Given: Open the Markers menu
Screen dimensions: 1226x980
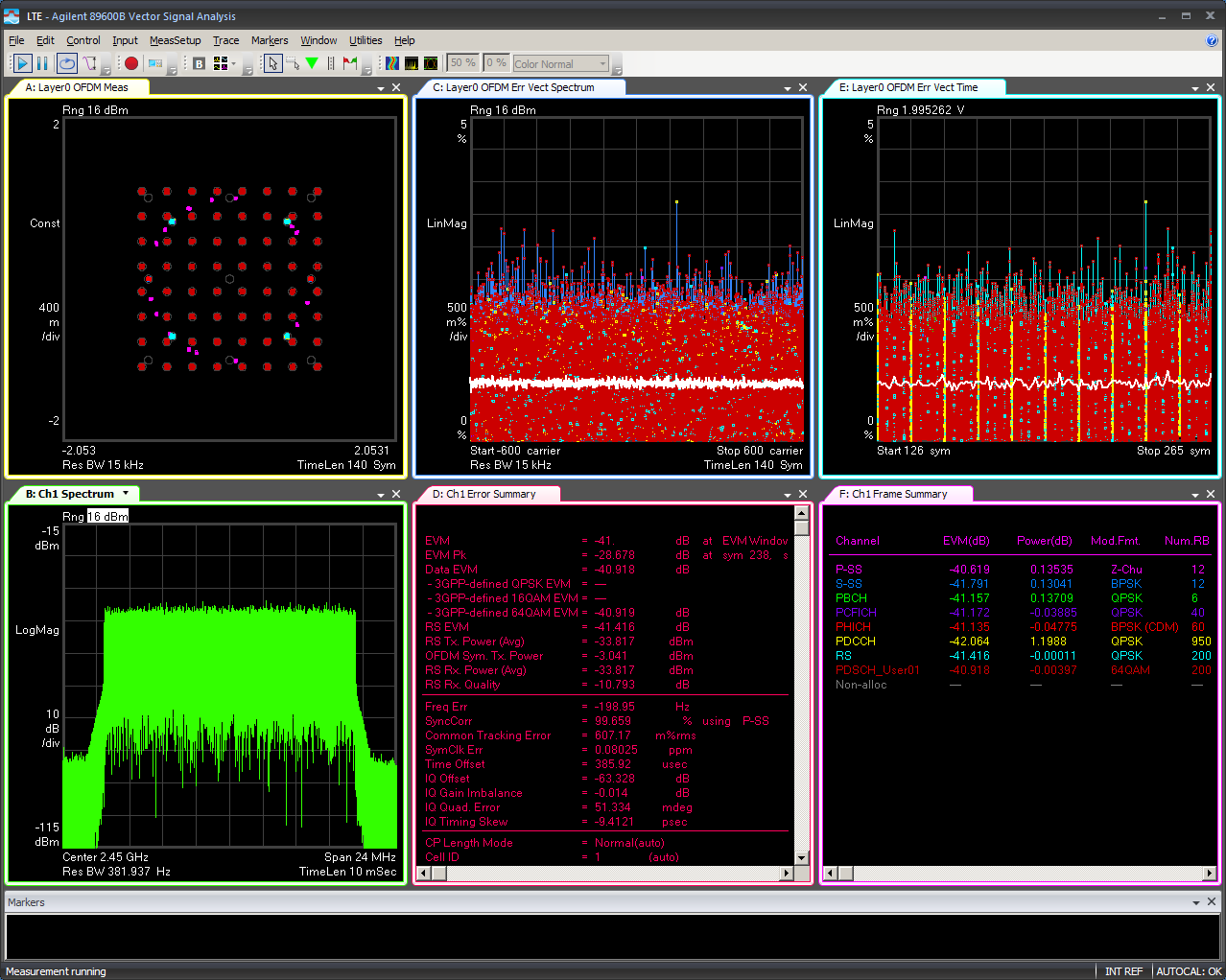Looking at the screenshot, I should click(x=270, y=40).
